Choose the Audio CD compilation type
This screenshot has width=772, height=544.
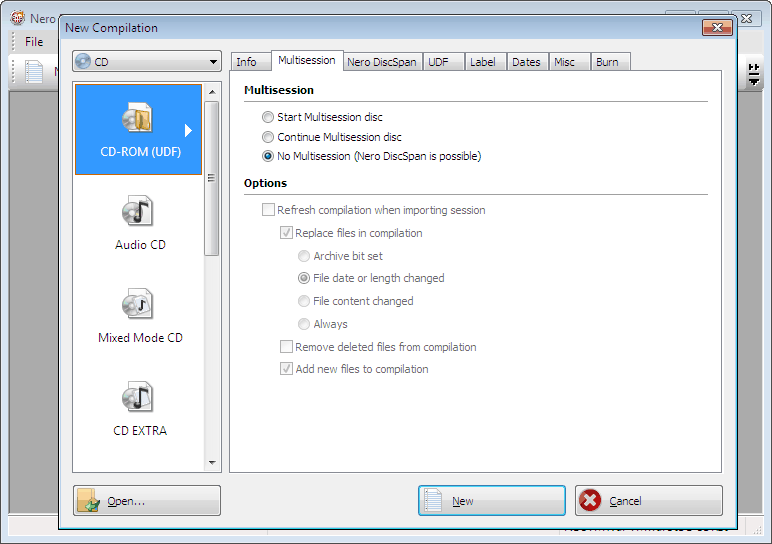pyautogui.click(x=138, y=211)
